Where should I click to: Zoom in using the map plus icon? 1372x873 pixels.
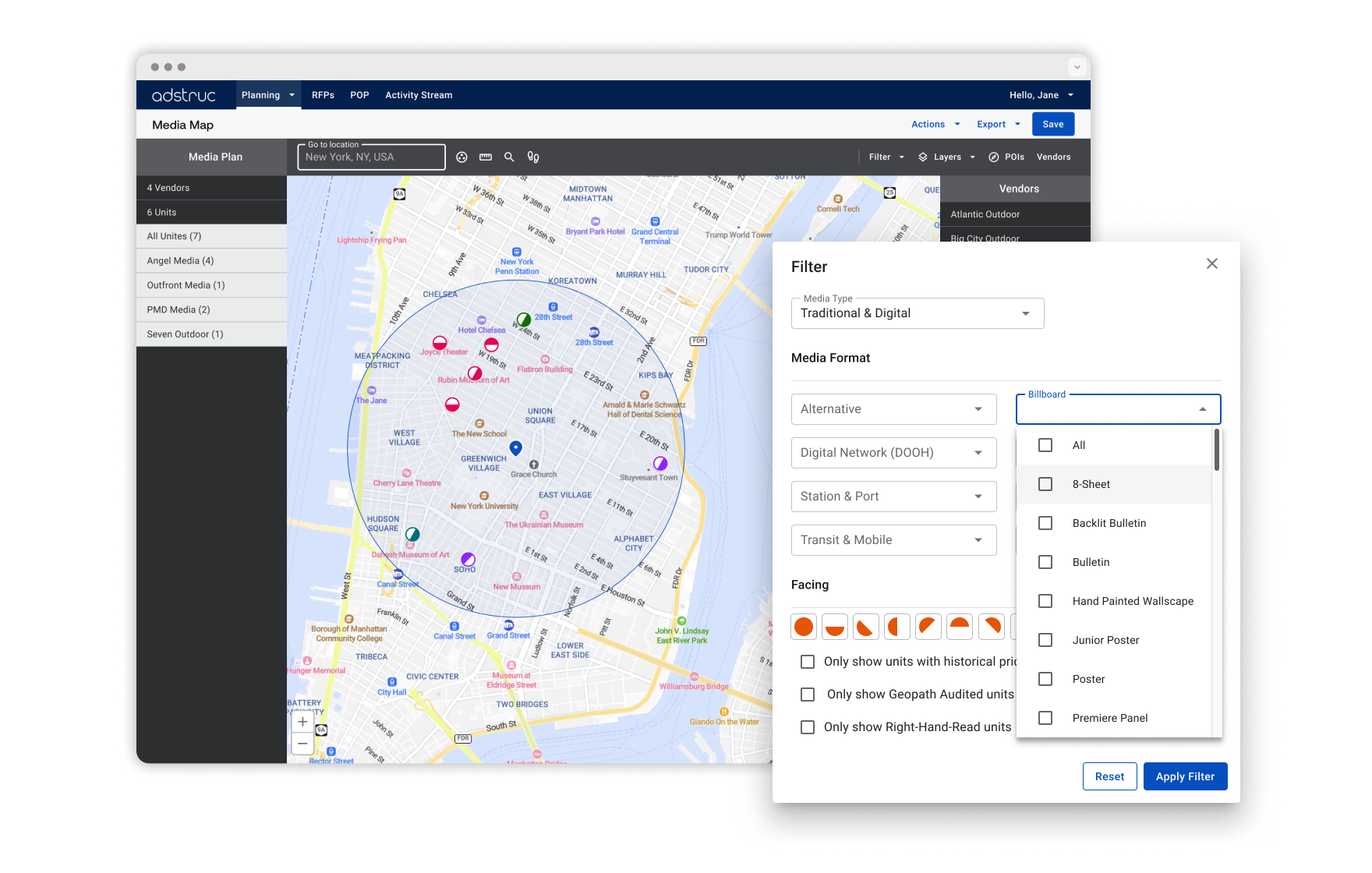302,721
